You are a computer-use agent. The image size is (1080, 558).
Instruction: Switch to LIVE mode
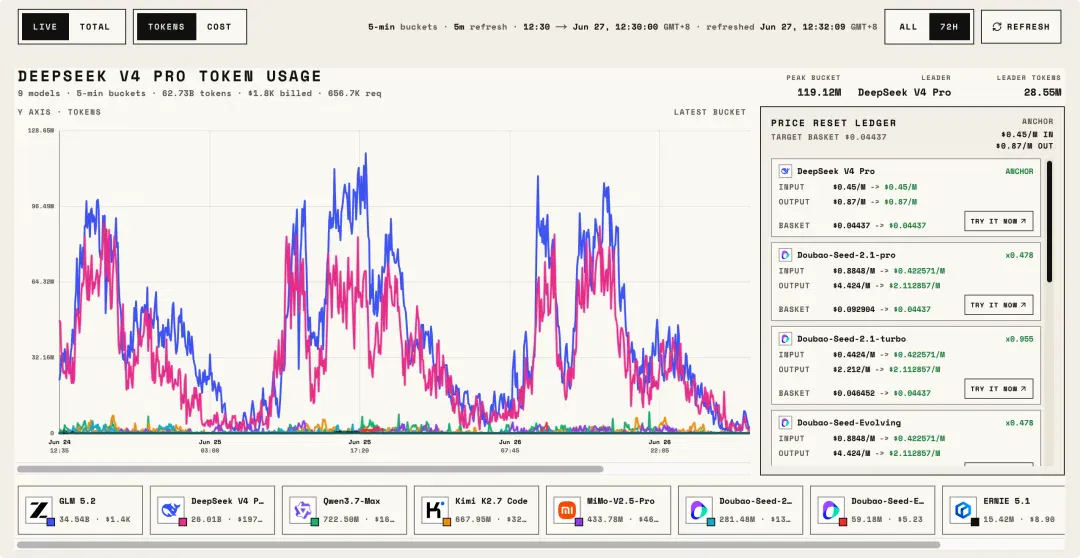click(45, 27)
